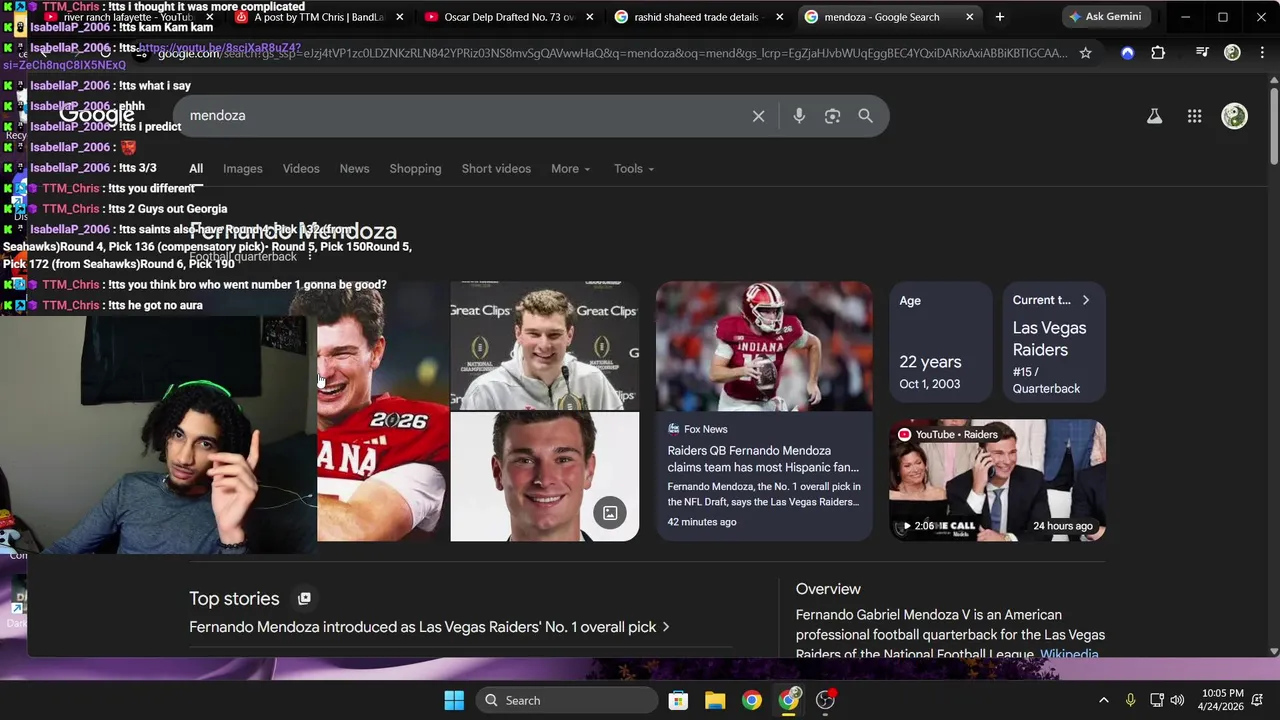
Task: Close the Oscar Delp Drafted tab
Action: [x=589, y=17]
